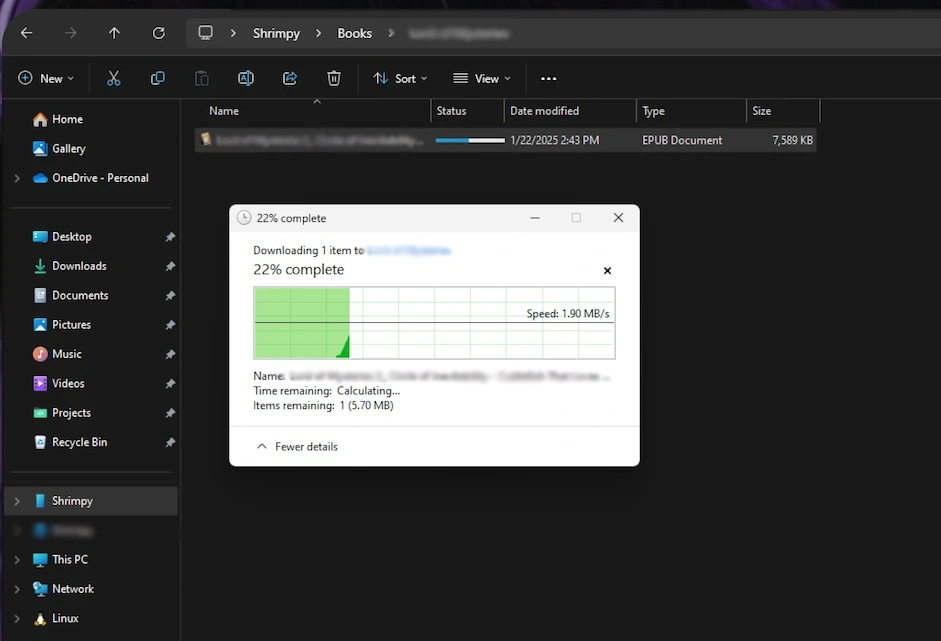Refresh the current folder
Viewport: 941px width, 641px height.
(x=158, y=33)
